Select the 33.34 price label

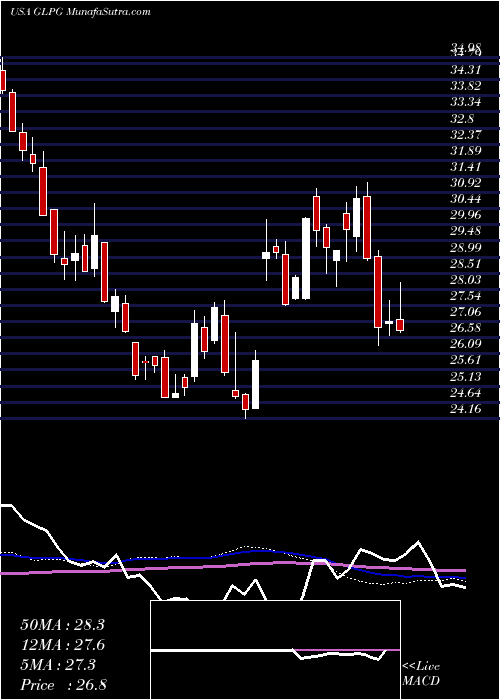coord(466,102)
